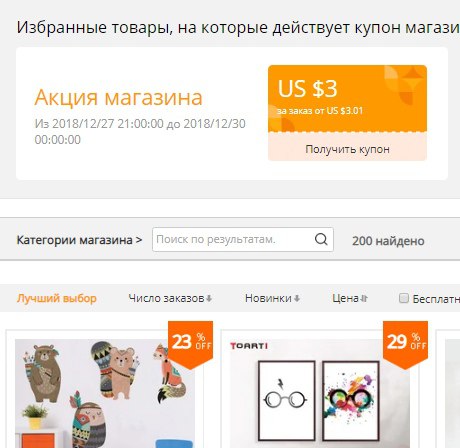This screenshot has width=460, height=448.
Task: Enable the Бесплатная доставка checkbox
Action: pos(403,298)
